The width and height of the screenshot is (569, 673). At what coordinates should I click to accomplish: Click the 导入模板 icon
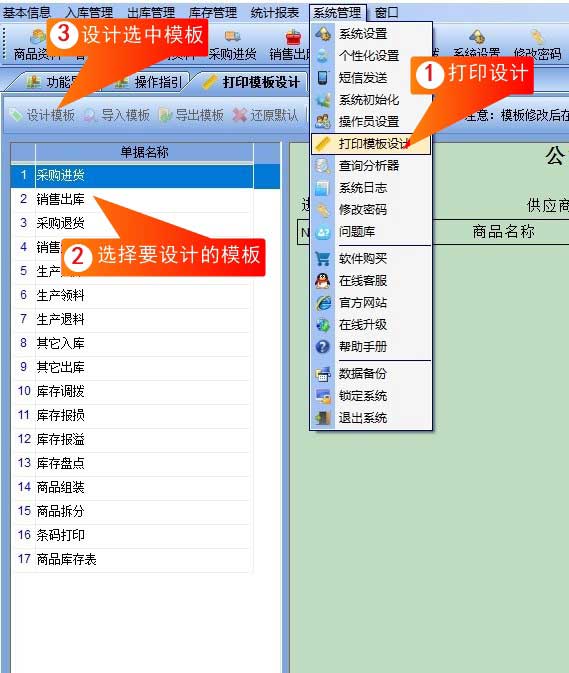pyautogui.click(x=90, y=115)
